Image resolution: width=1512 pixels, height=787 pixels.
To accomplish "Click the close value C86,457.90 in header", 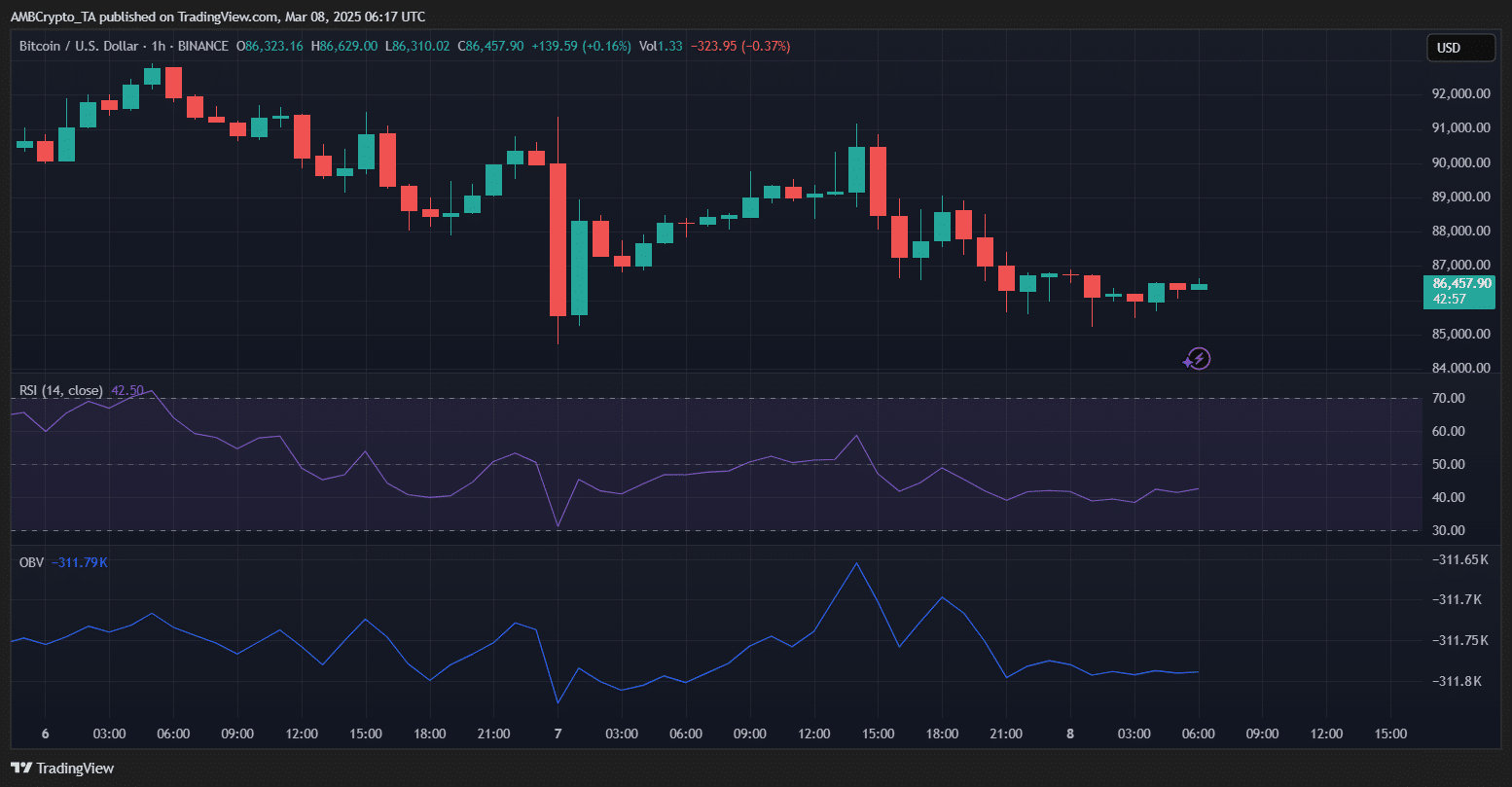I will [490, 46].
